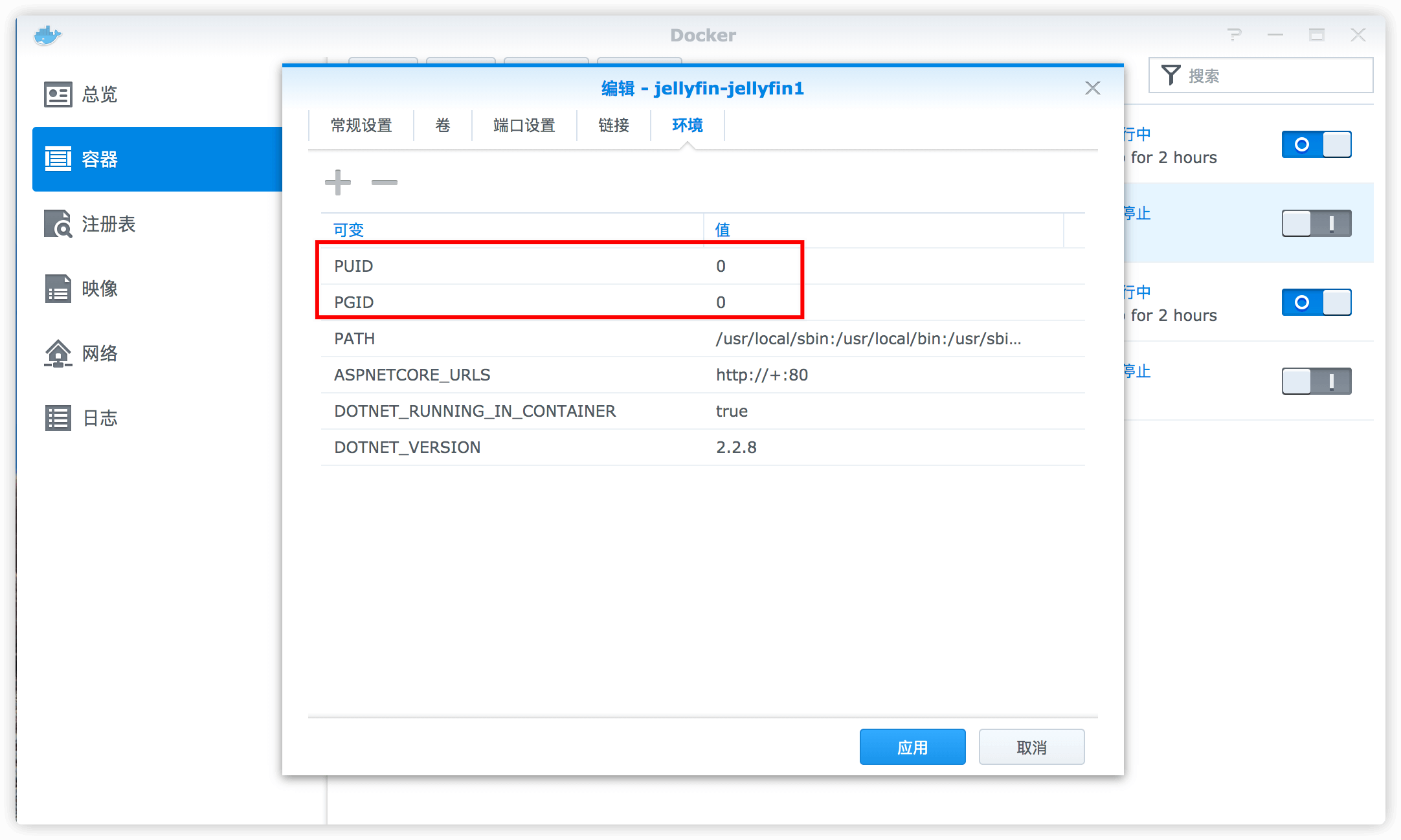The width and height of the screenshot is (1401, 840).
Task: Turn off the third running container toggle
Action: click(1316, 302)
